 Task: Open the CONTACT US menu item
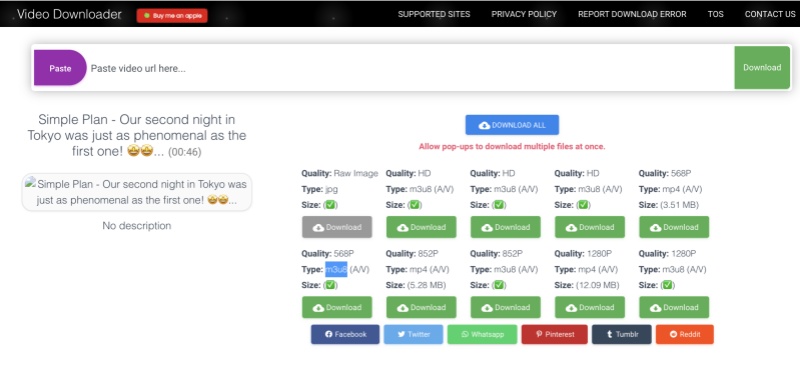tap(770, 14)
